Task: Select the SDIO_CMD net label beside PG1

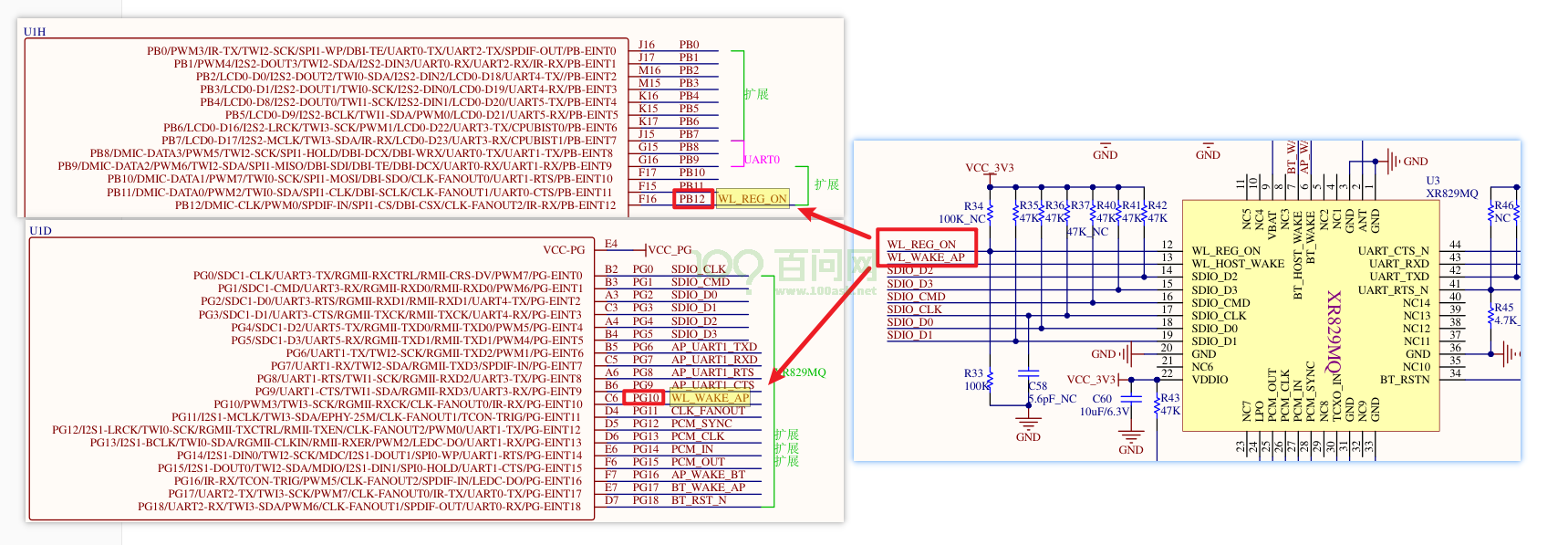Action: [x=701, y=282]
